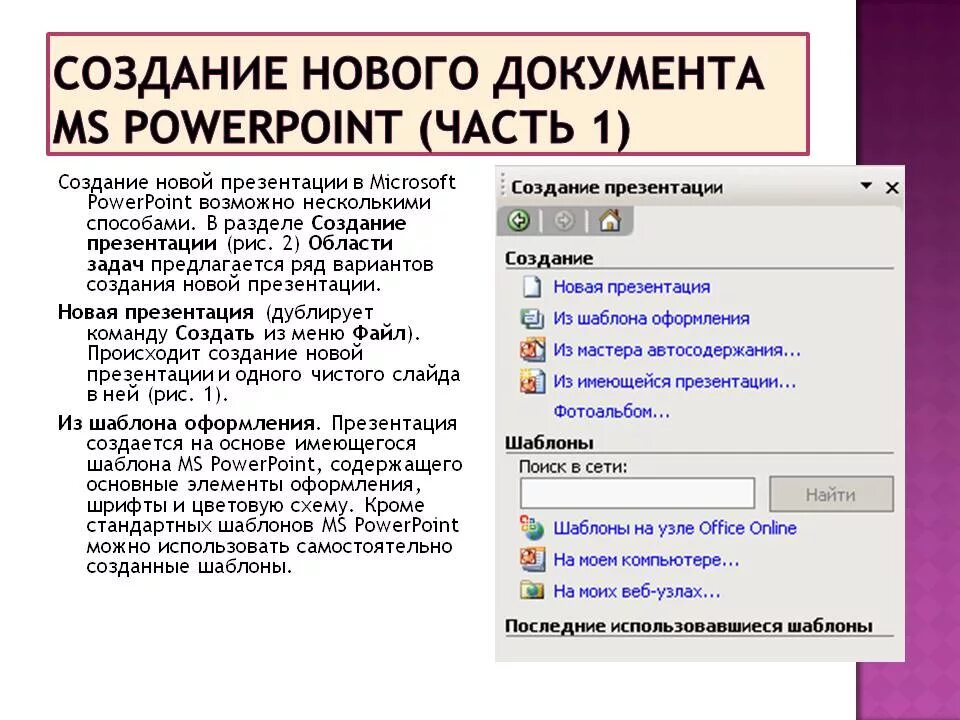Choose Из шаблона оформления link
The width and height of the screenshot is (960, 720).
(651, 318)
